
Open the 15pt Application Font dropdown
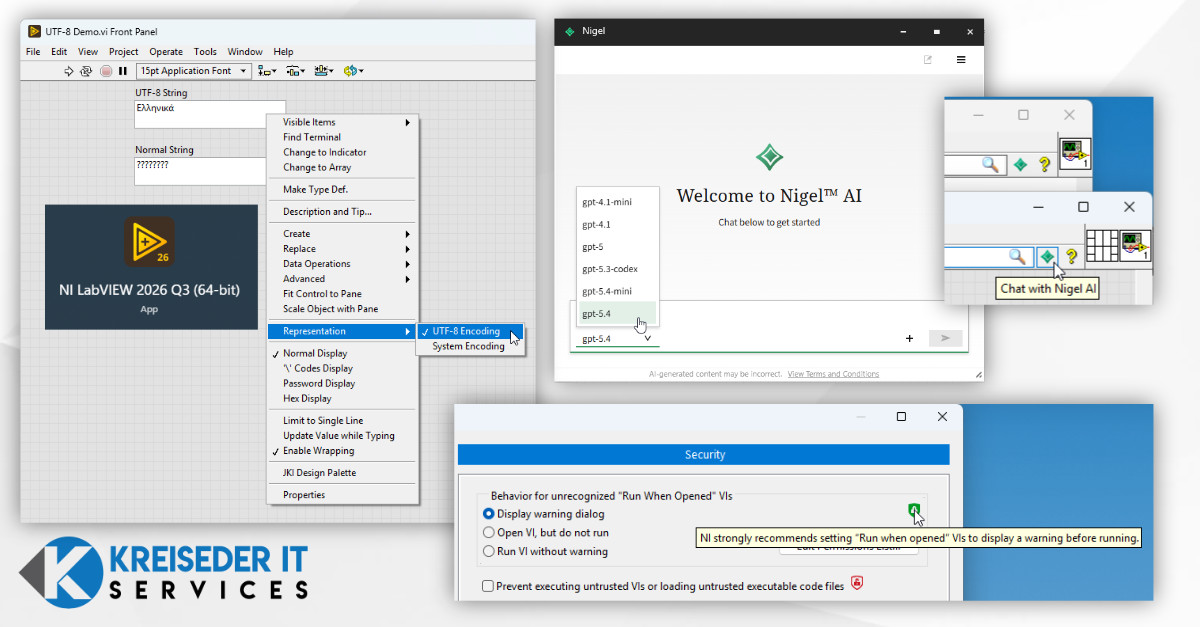coord(194,71)
